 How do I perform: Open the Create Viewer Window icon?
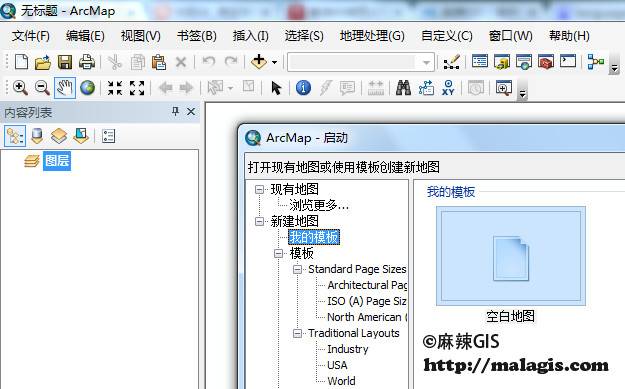(x=504, y=88)
